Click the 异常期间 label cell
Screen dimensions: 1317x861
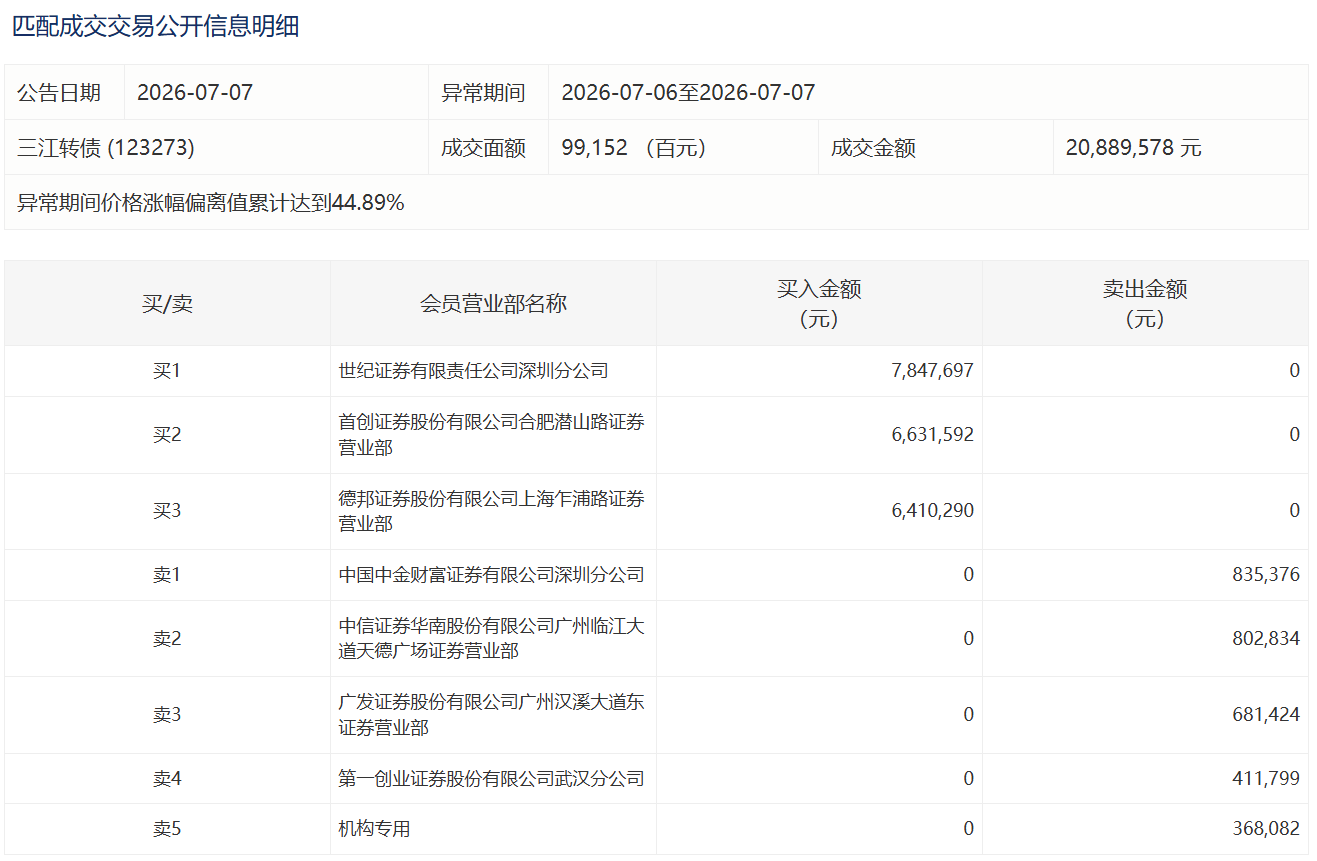tap(489, 93)
